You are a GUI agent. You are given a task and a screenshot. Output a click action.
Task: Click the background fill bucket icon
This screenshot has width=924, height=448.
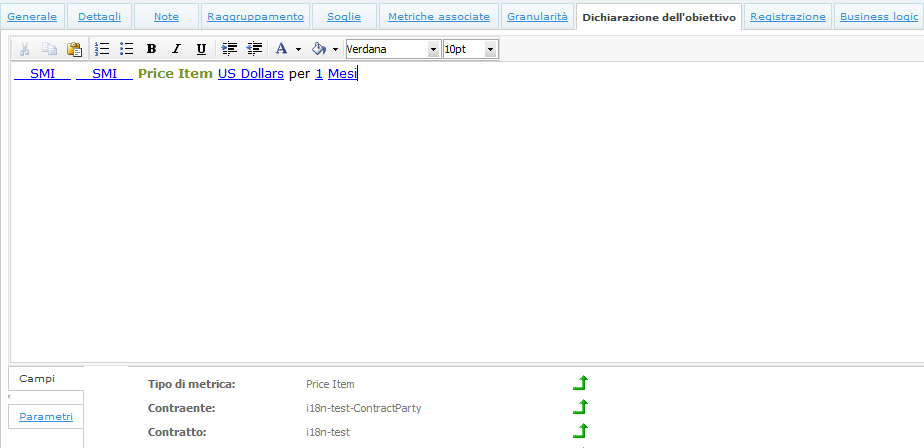[319, 49]
